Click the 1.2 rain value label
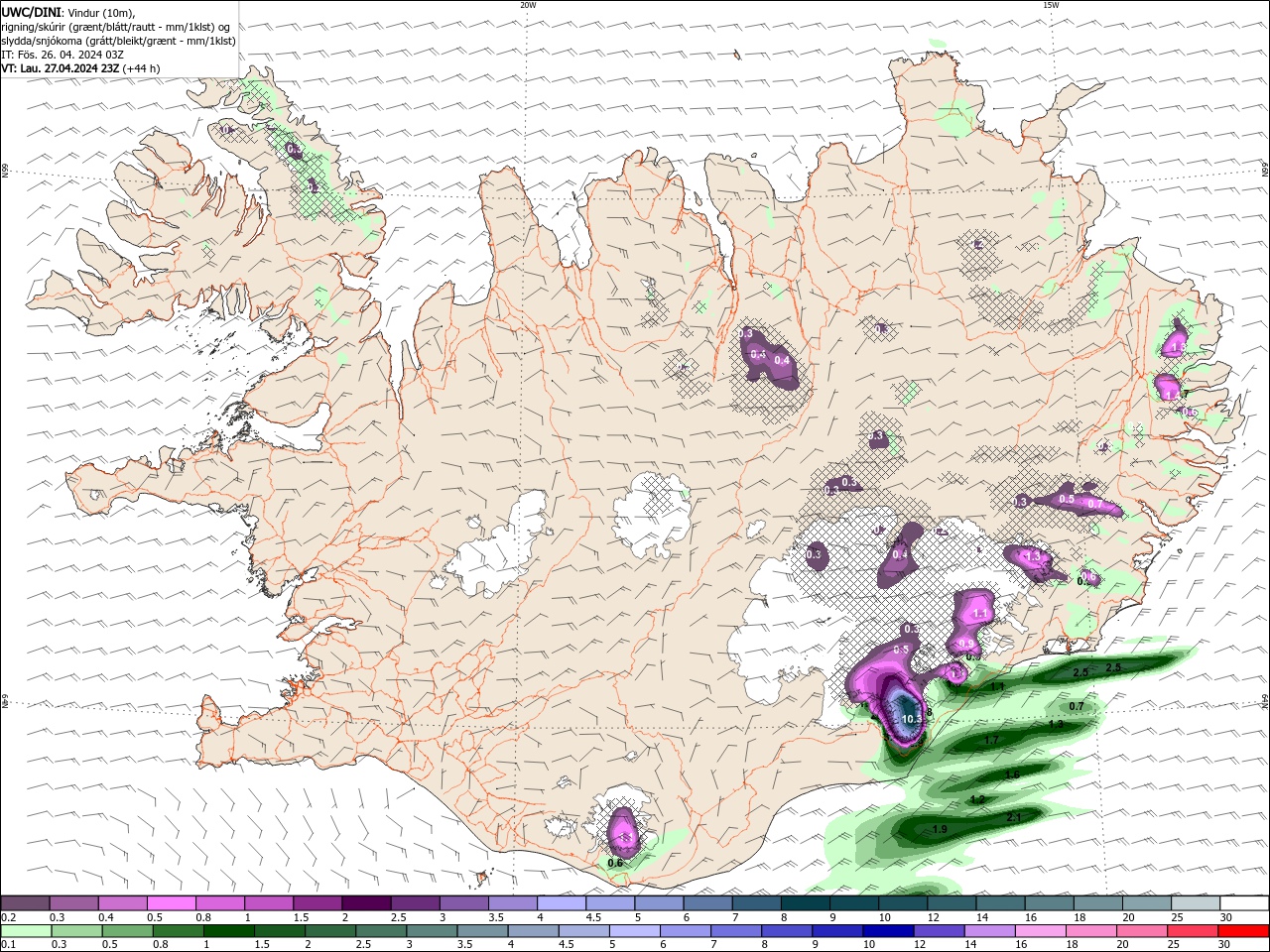 coord(977,799)
